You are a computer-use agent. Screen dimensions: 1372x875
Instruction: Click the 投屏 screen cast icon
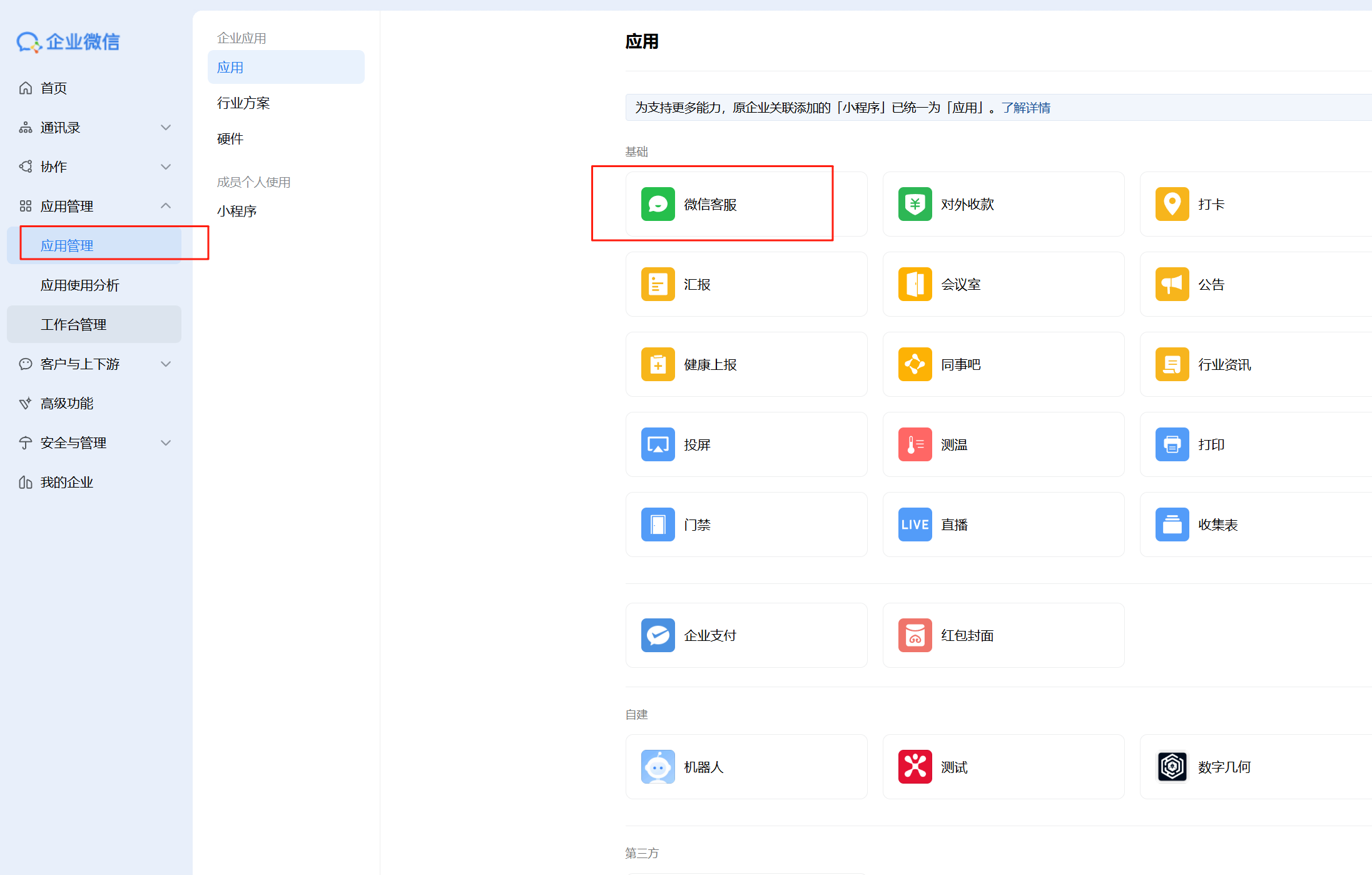tap(658, 444)
